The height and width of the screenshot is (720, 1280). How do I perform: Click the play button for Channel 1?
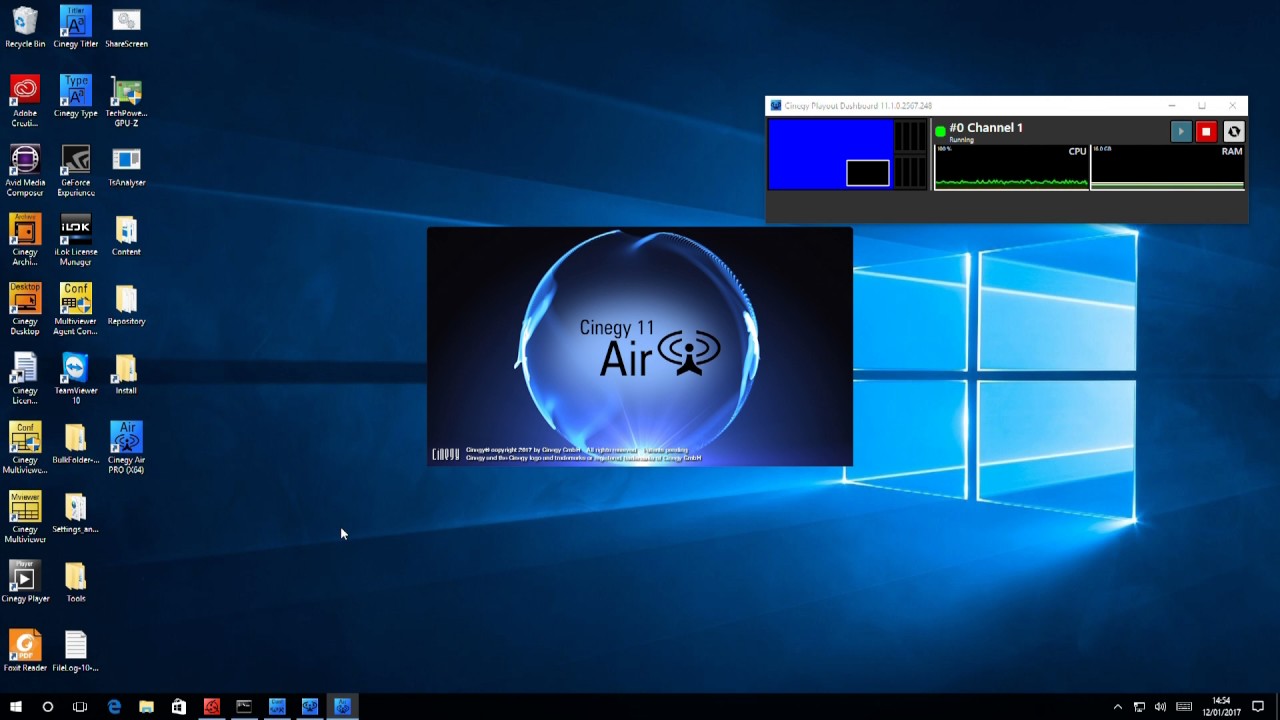pyautogui.click(x=1181, y=132)
